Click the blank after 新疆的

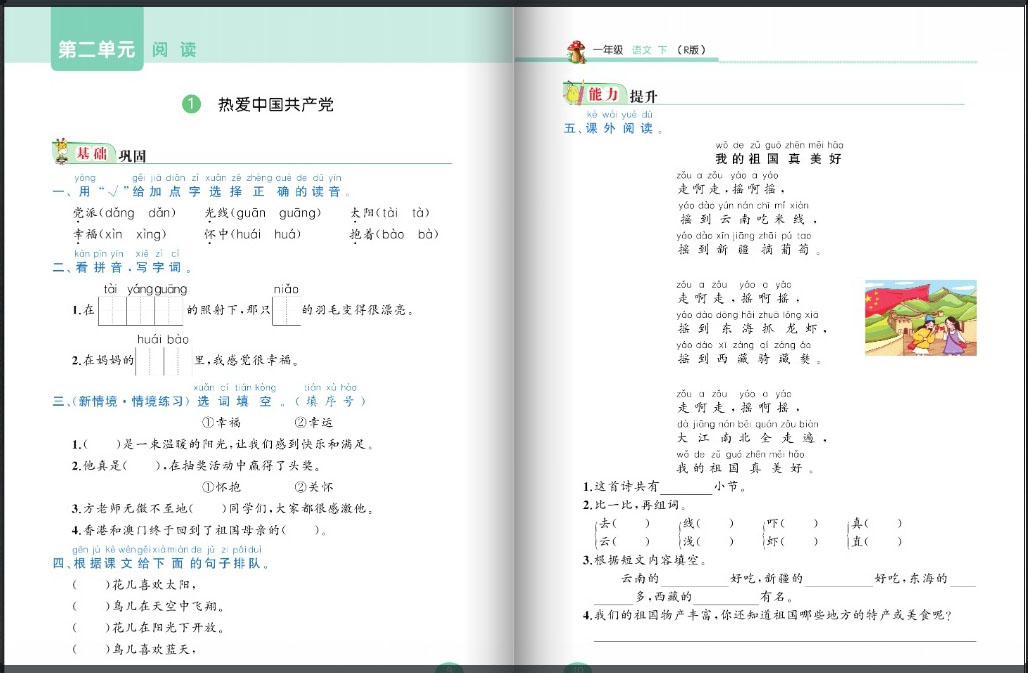click(839, 579)
